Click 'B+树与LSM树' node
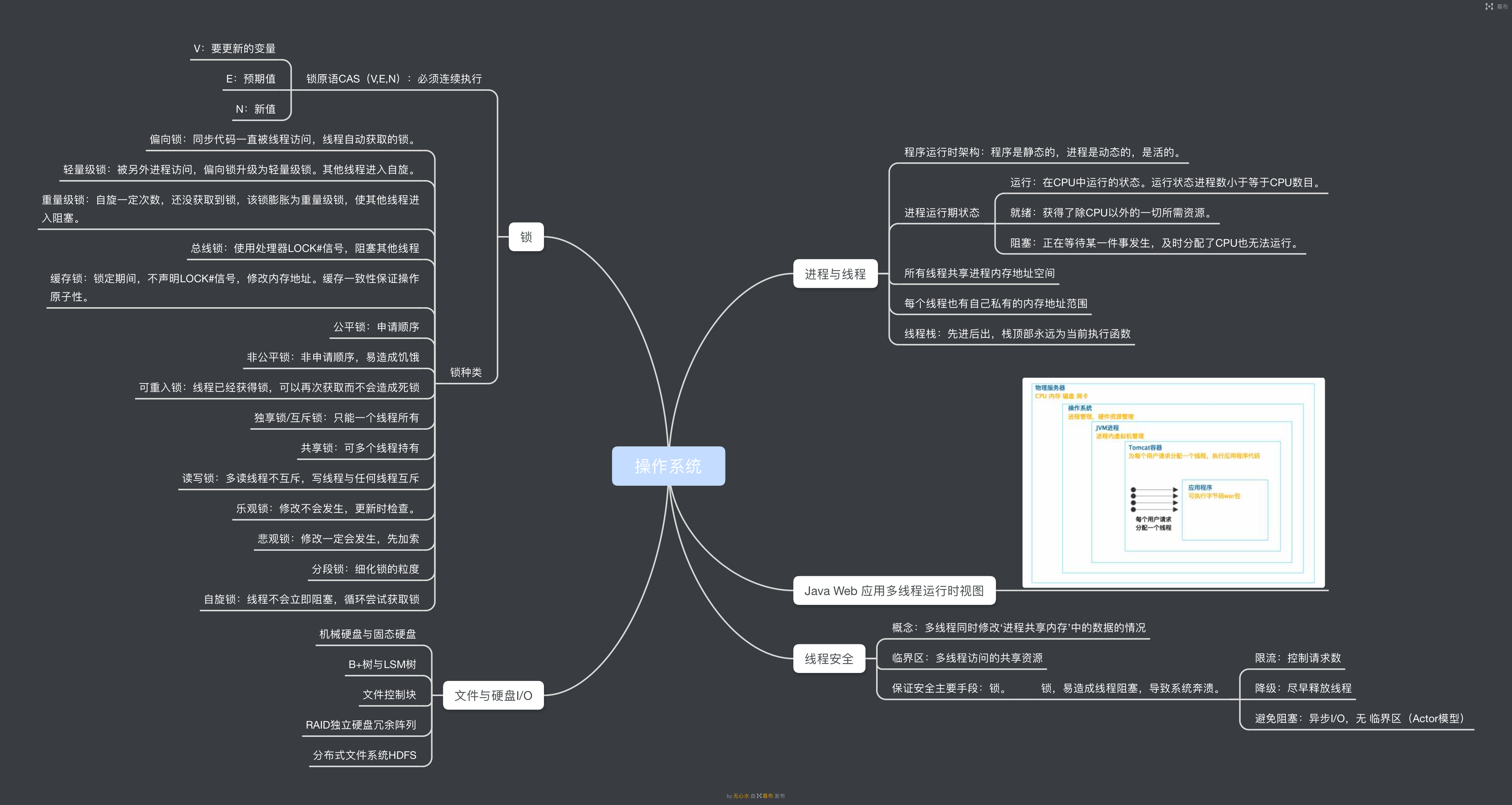This screenshot has width=1512, height=805. click(x=382, y=665)
